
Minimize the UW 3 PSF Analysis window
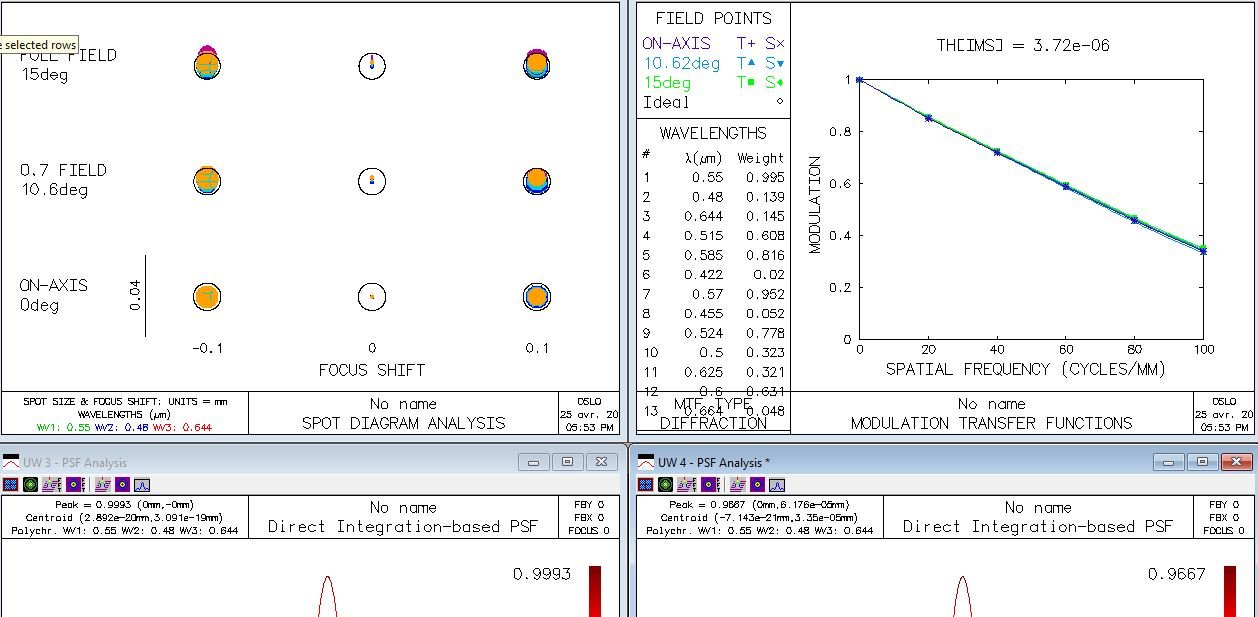533,462
